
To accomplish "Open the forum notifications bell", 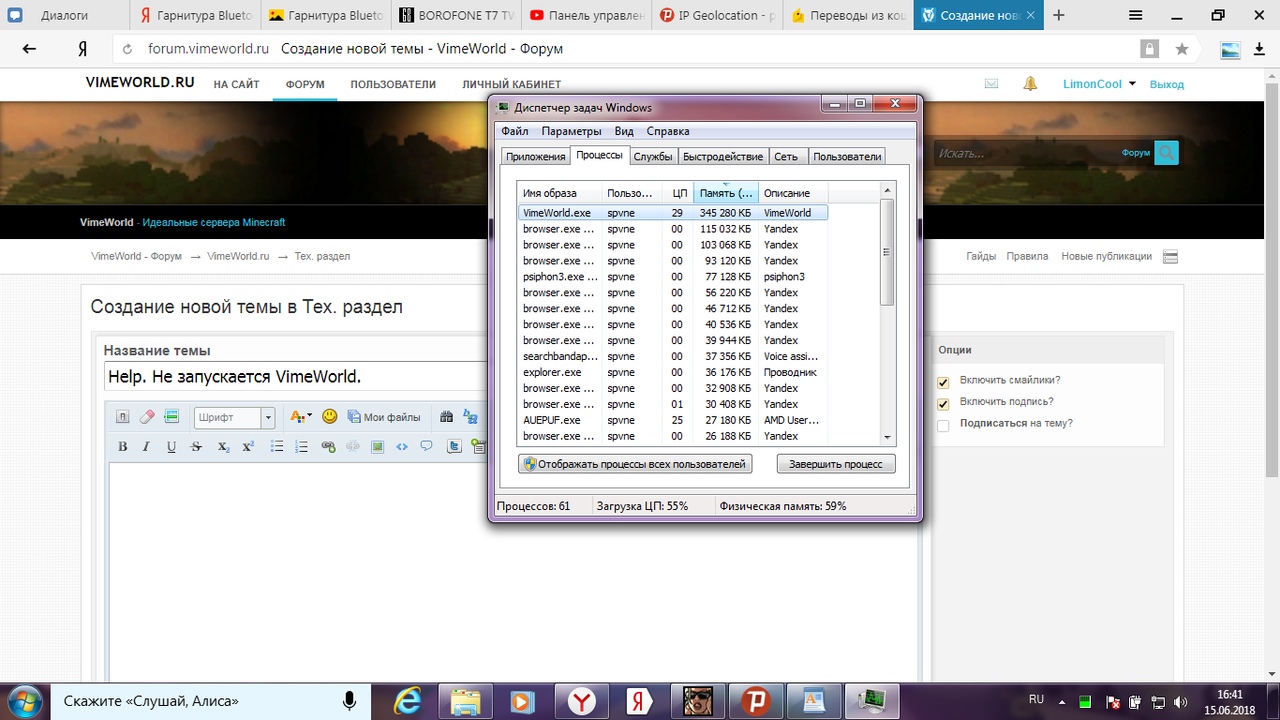I will (x=1030, y=84).
